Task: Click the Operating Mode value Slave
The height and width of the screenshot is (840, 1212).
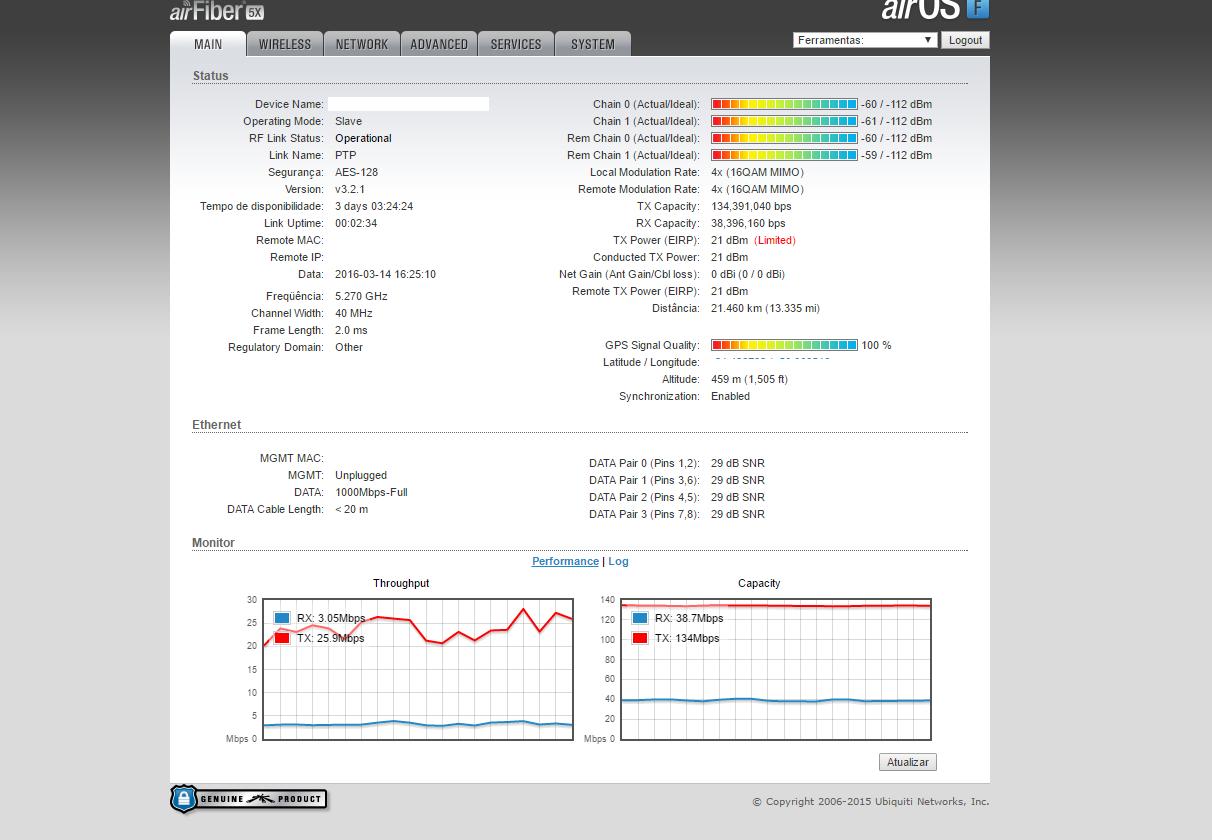Action: (348, 121)
